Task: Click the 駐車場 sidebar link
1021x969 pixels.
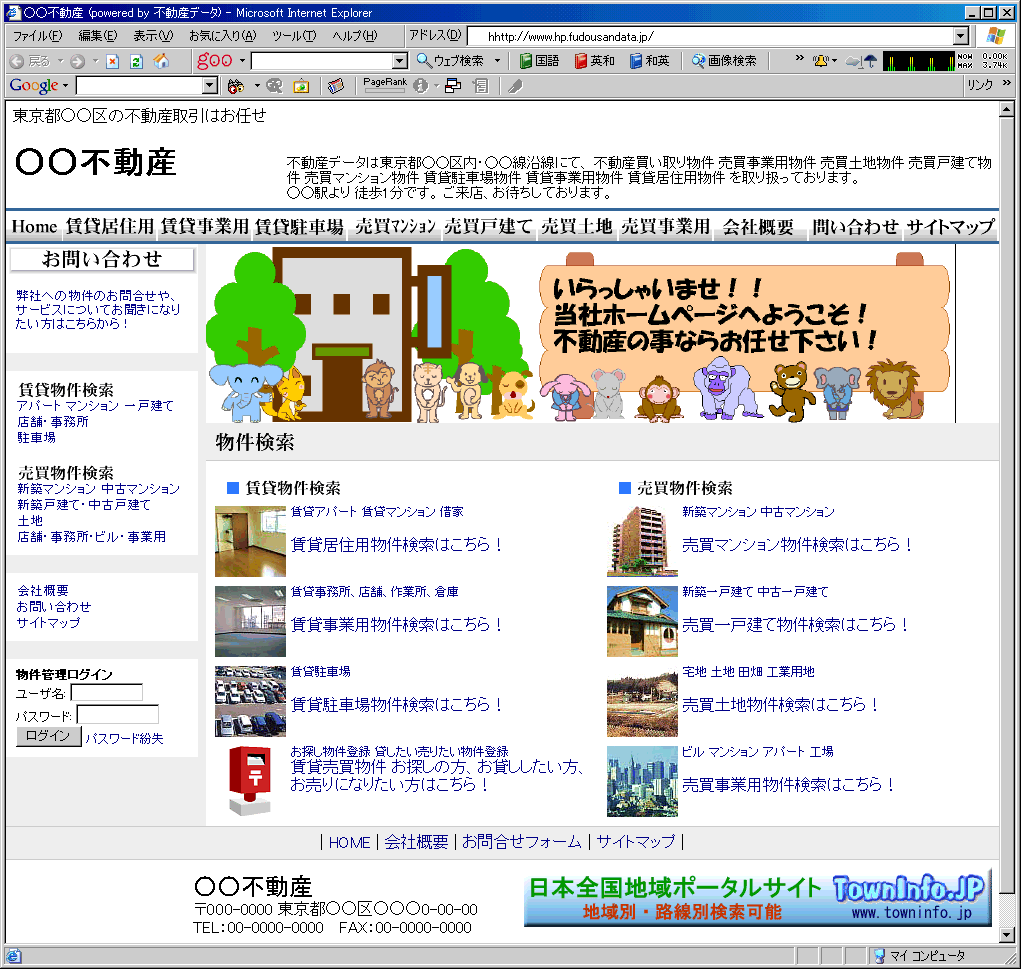Action: coord(36,438)
